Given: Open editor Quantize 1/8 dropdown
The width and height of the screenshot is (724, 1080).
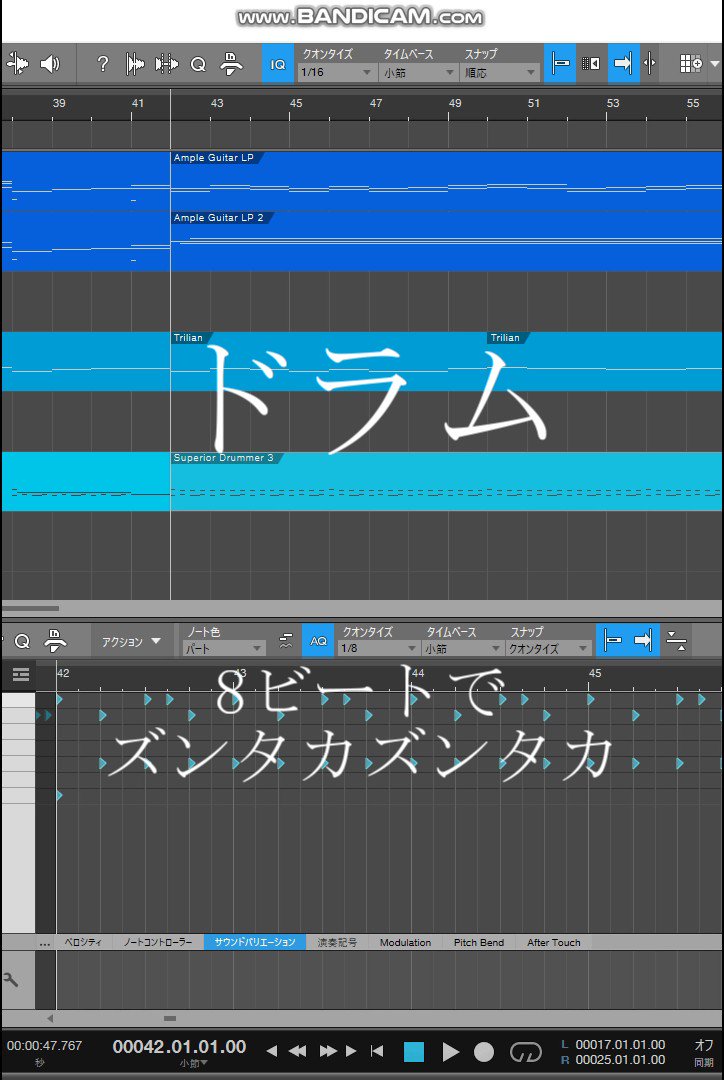Looking at the screenshot, I should click(x=379, y=649).
